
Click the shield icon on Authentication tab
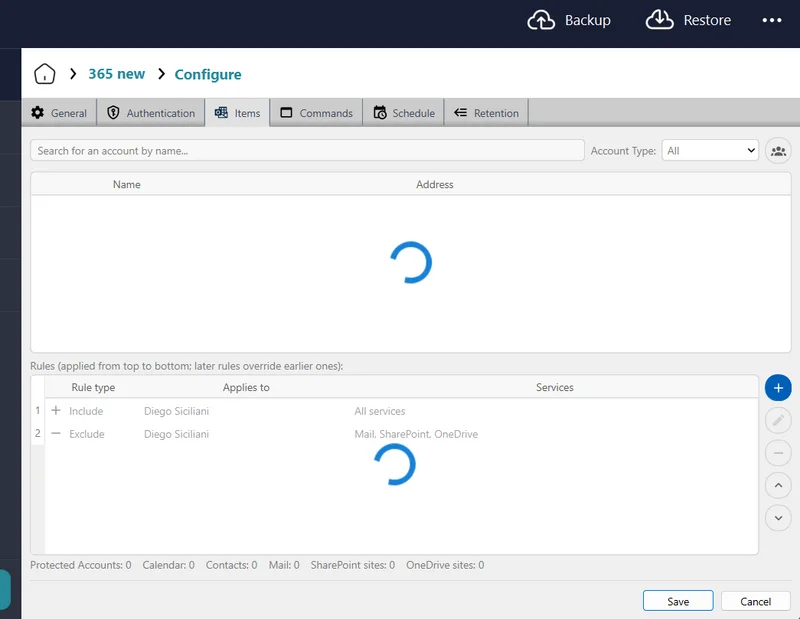pyautogui.click(x=113, y=113)
